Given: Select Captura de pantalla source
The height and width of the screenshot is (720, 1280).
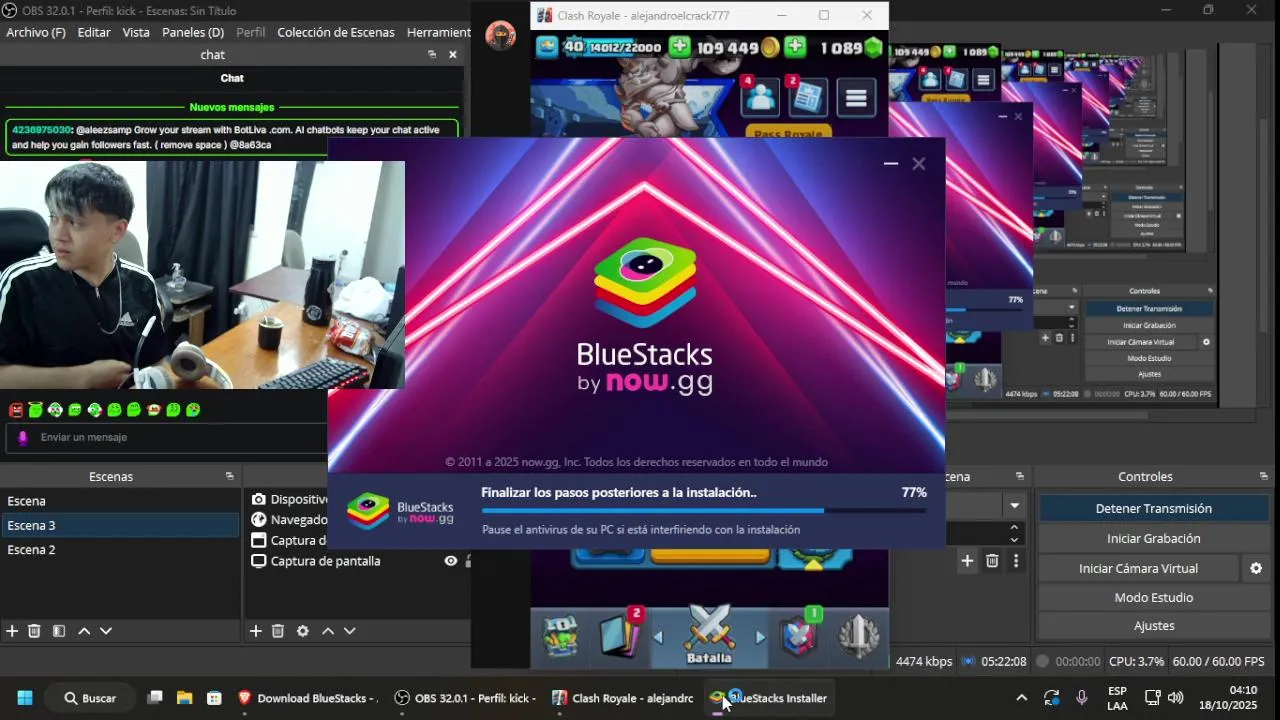Looking at the screenshot, I should [x=325, y=561].
